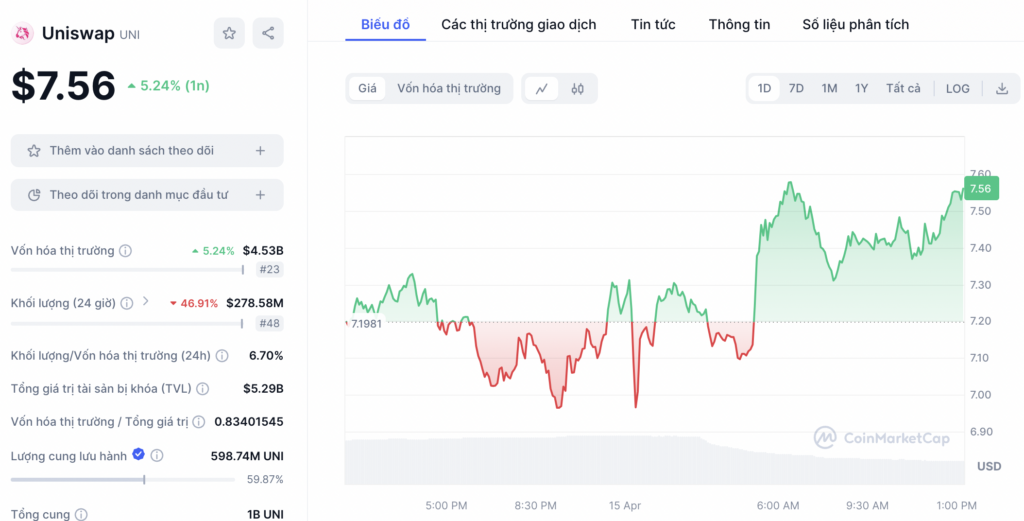
Task: Click the '598.74M UNI' supply value
Action: [x=247, y=456]
